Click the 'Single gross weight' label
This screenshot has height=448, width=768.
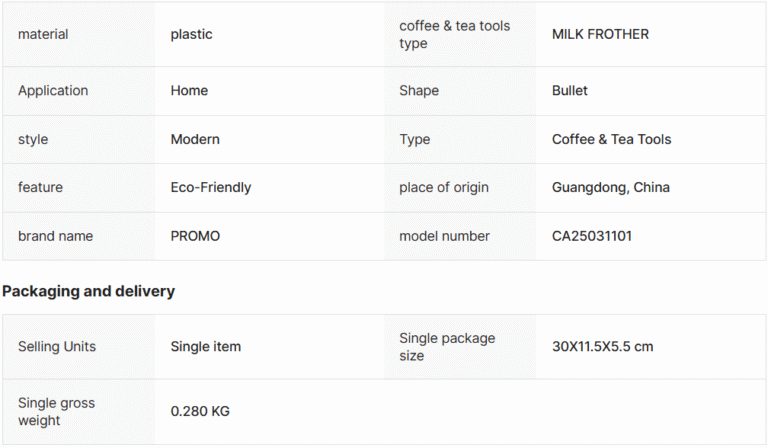[x=56, y=411]
